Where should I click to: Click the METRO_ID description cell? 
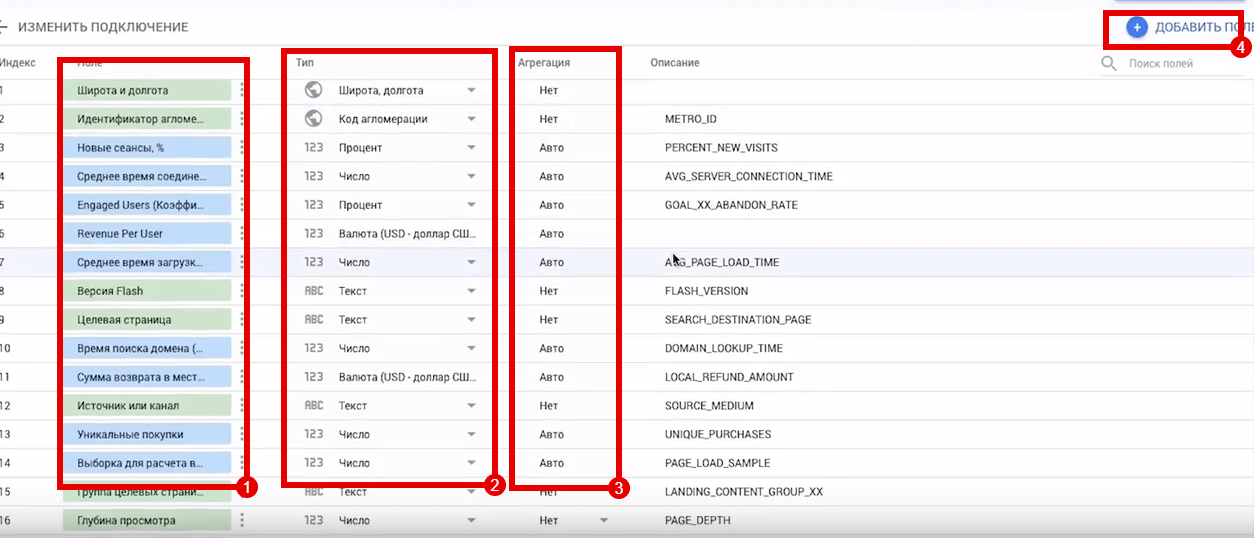[691, 119]
